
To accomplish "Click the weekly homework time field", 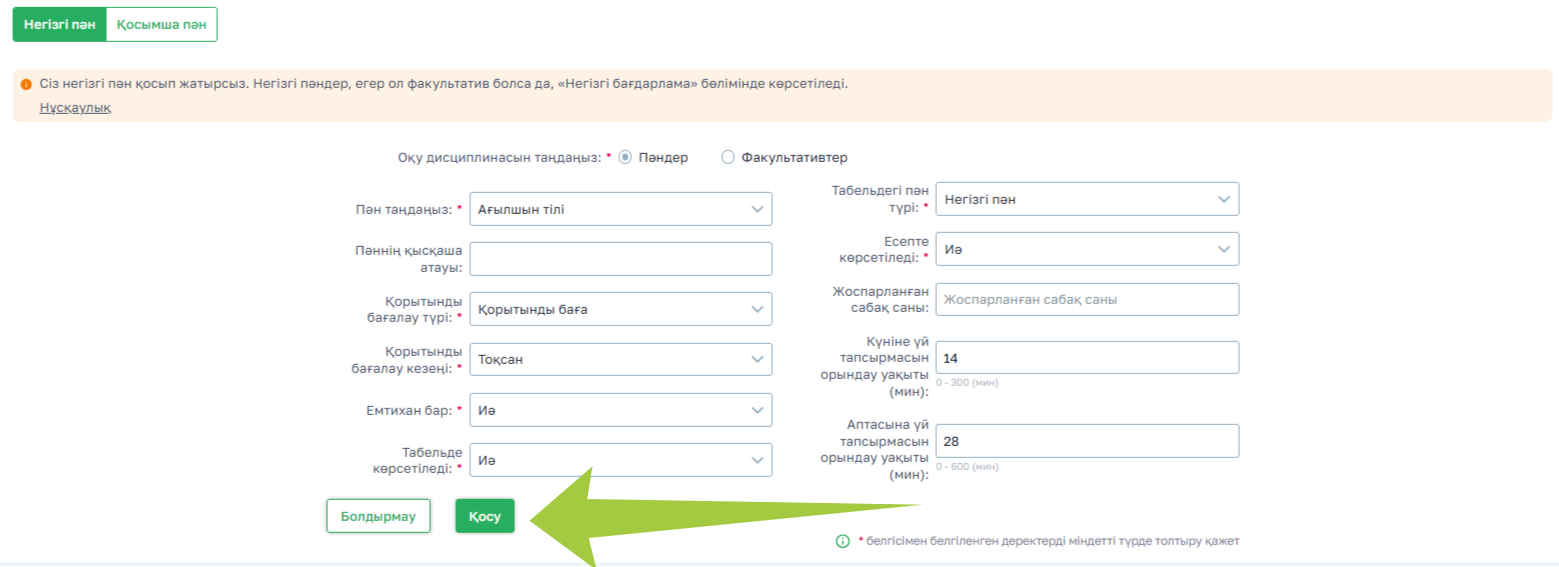I will coord(1086,441).
